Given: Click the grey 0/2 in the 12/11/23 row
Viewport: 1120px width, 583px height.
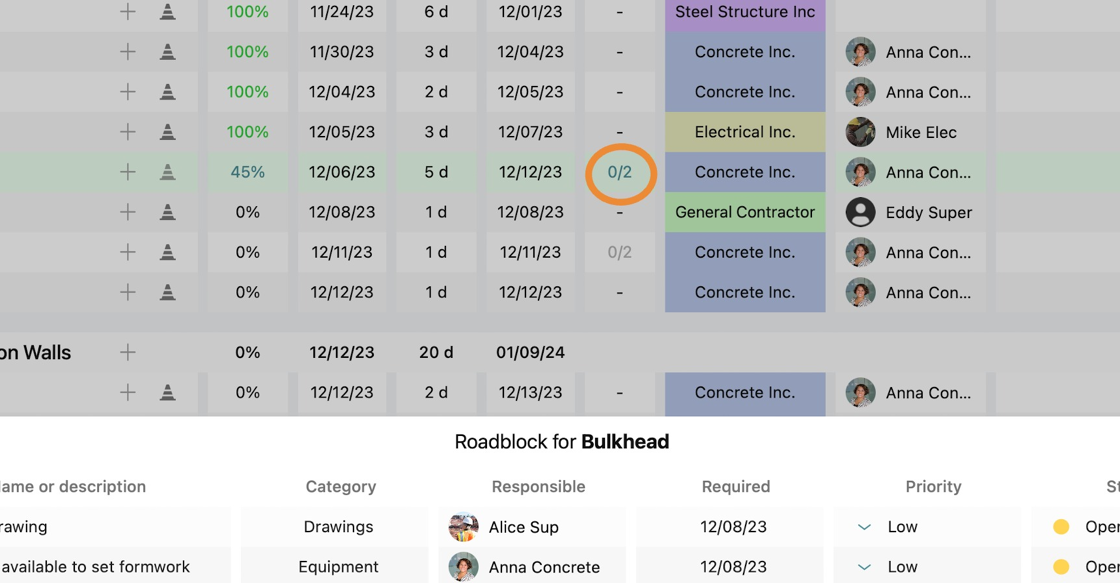Looking at the screenshot, I should pyautogui.click(x=619, y=252).
